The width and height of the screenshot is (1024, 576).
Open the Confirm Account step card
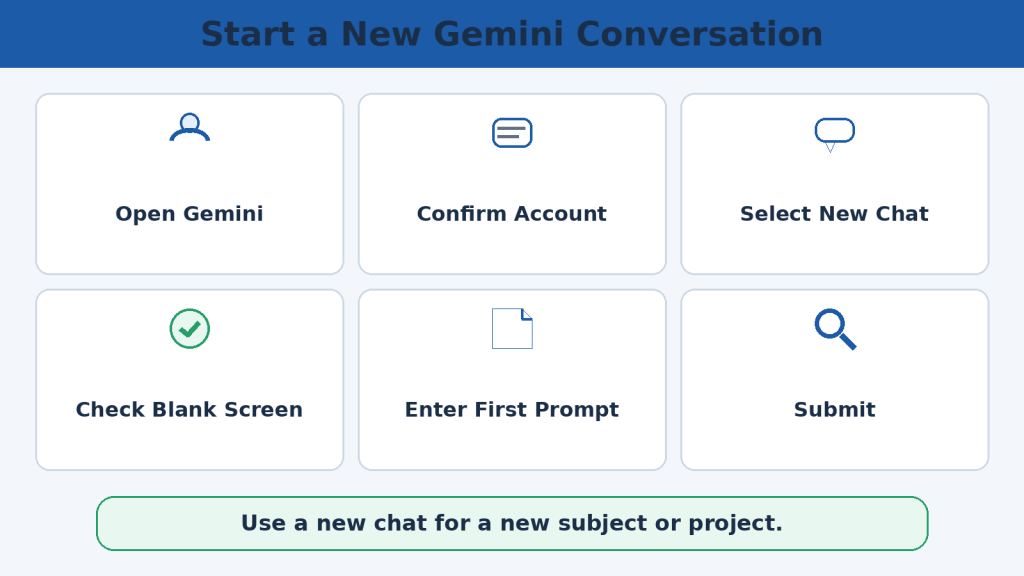click(512, 184)
